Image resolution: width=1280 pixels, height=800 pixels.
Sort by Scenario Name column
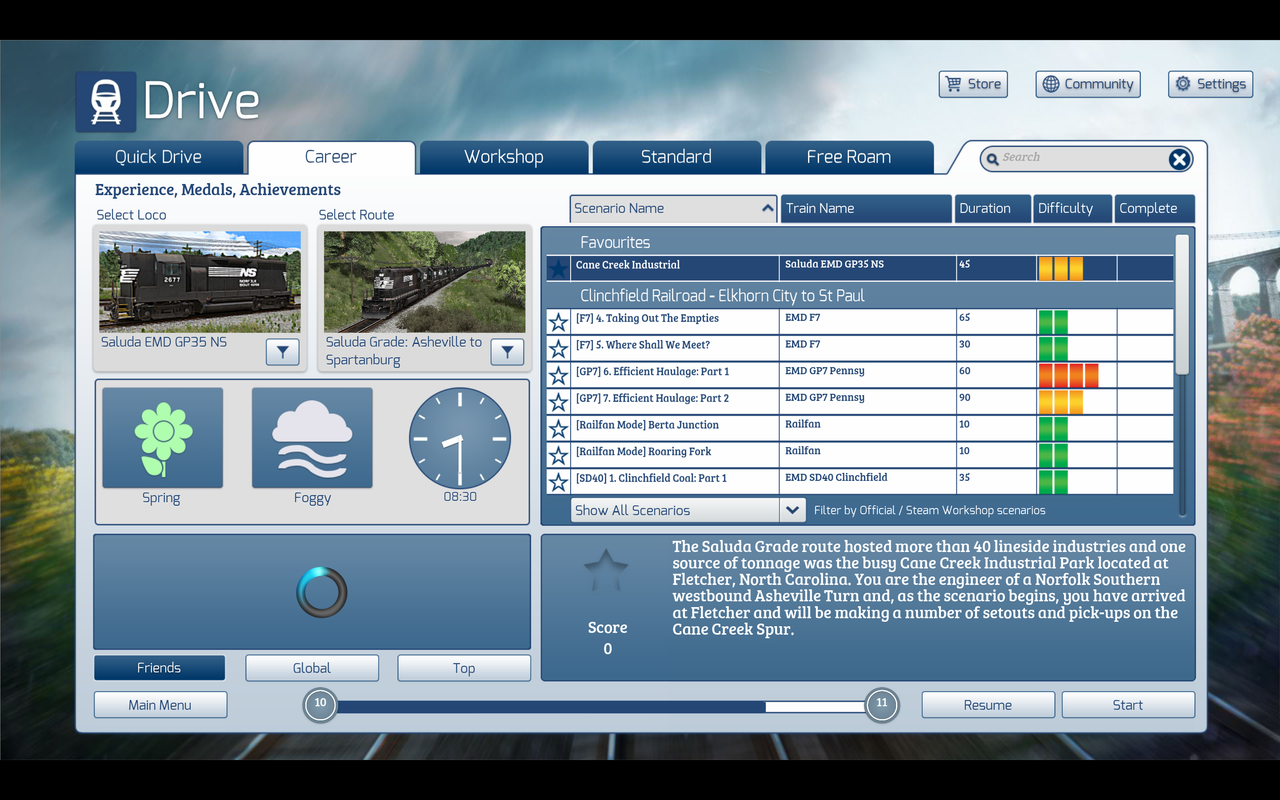click(673, 208)
